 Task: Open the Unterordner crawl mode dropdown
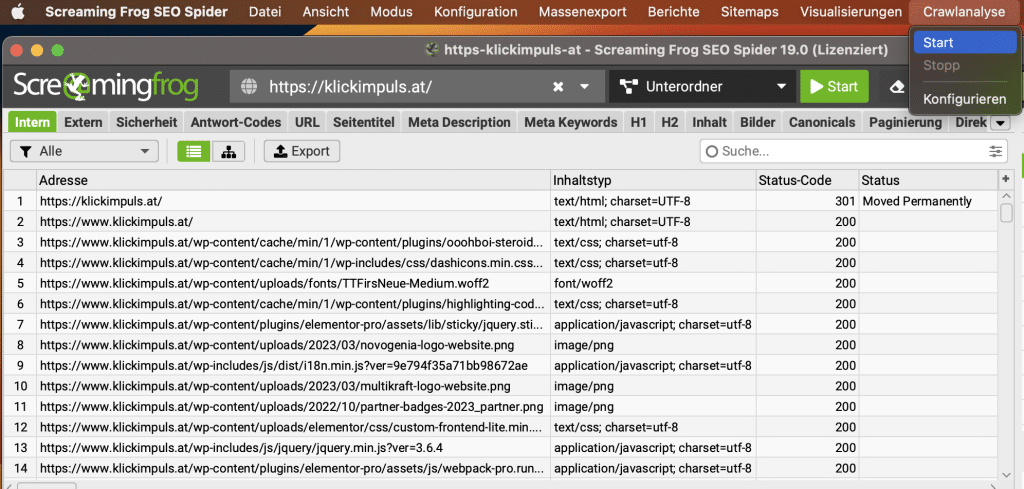point(703,87)
